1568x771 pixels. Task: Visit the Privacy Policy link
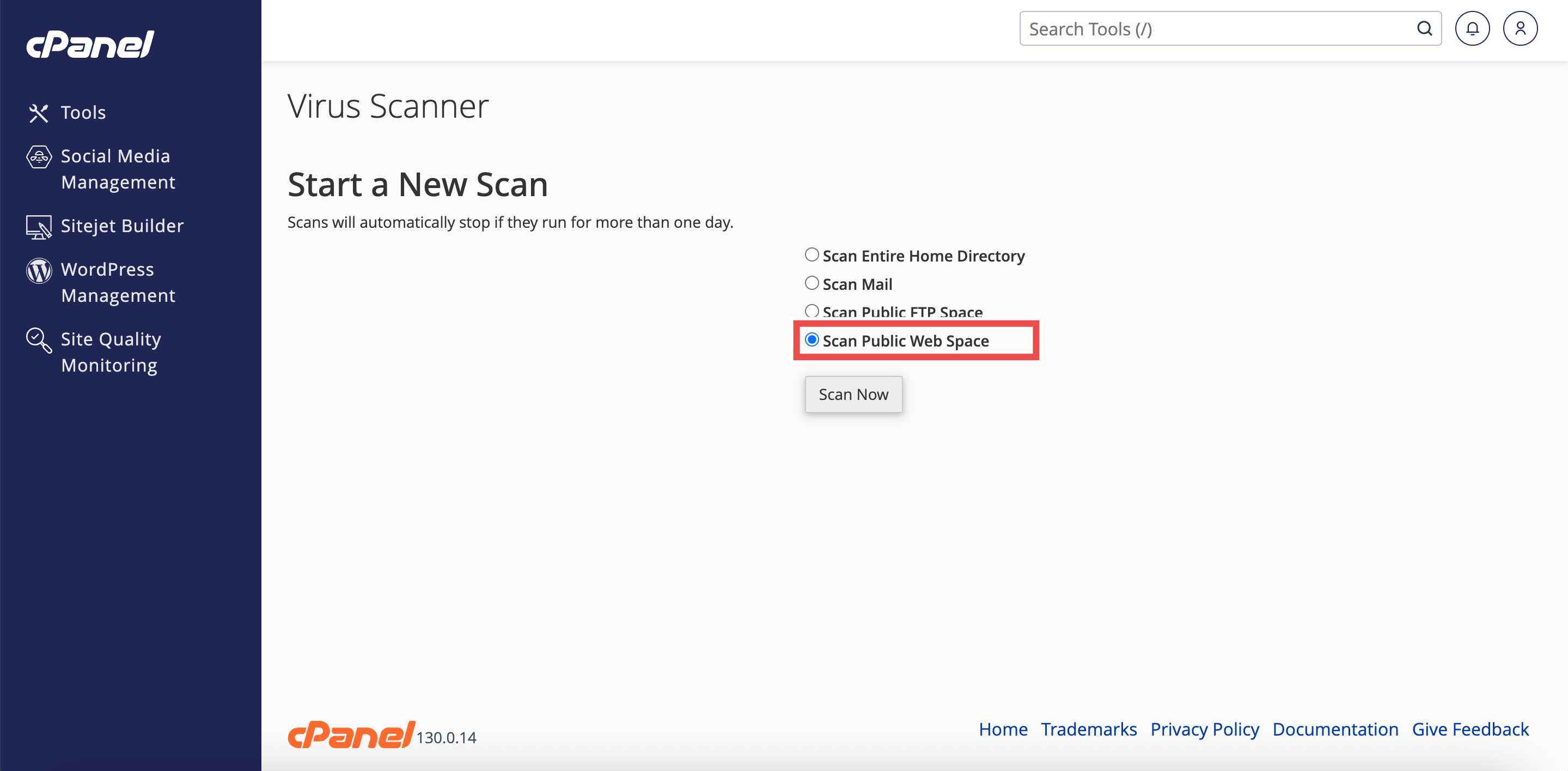tap(1204, 729)
